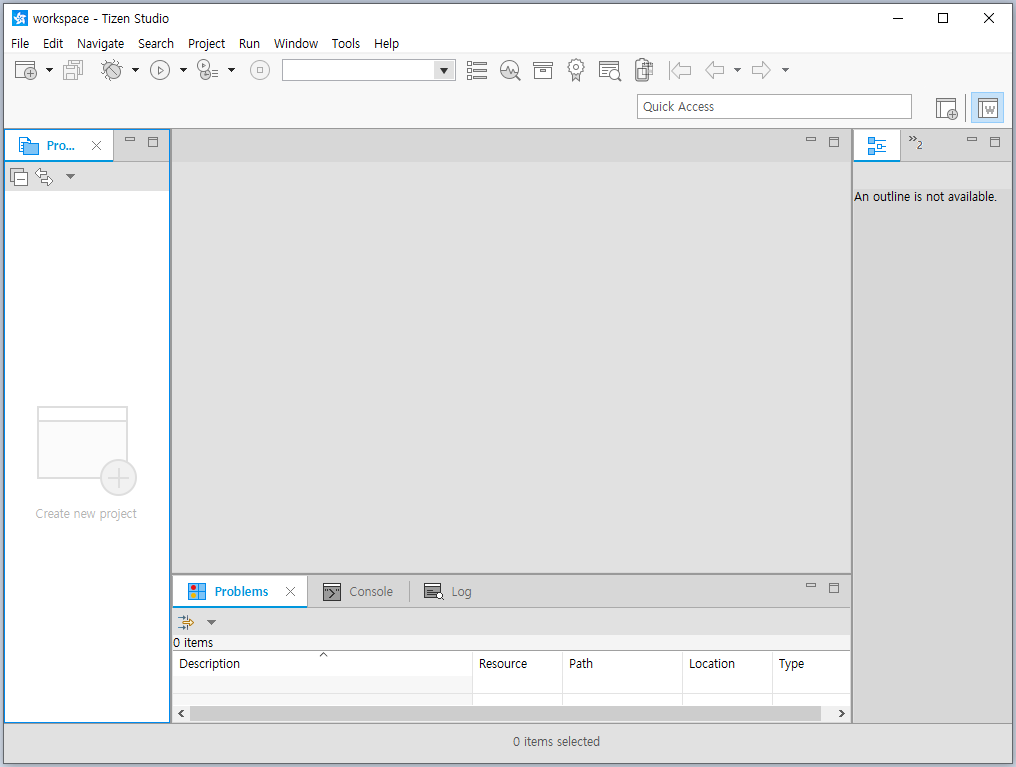Click the Create new project placeholder
1016x767 pixels.
click(x=86, y=463)
